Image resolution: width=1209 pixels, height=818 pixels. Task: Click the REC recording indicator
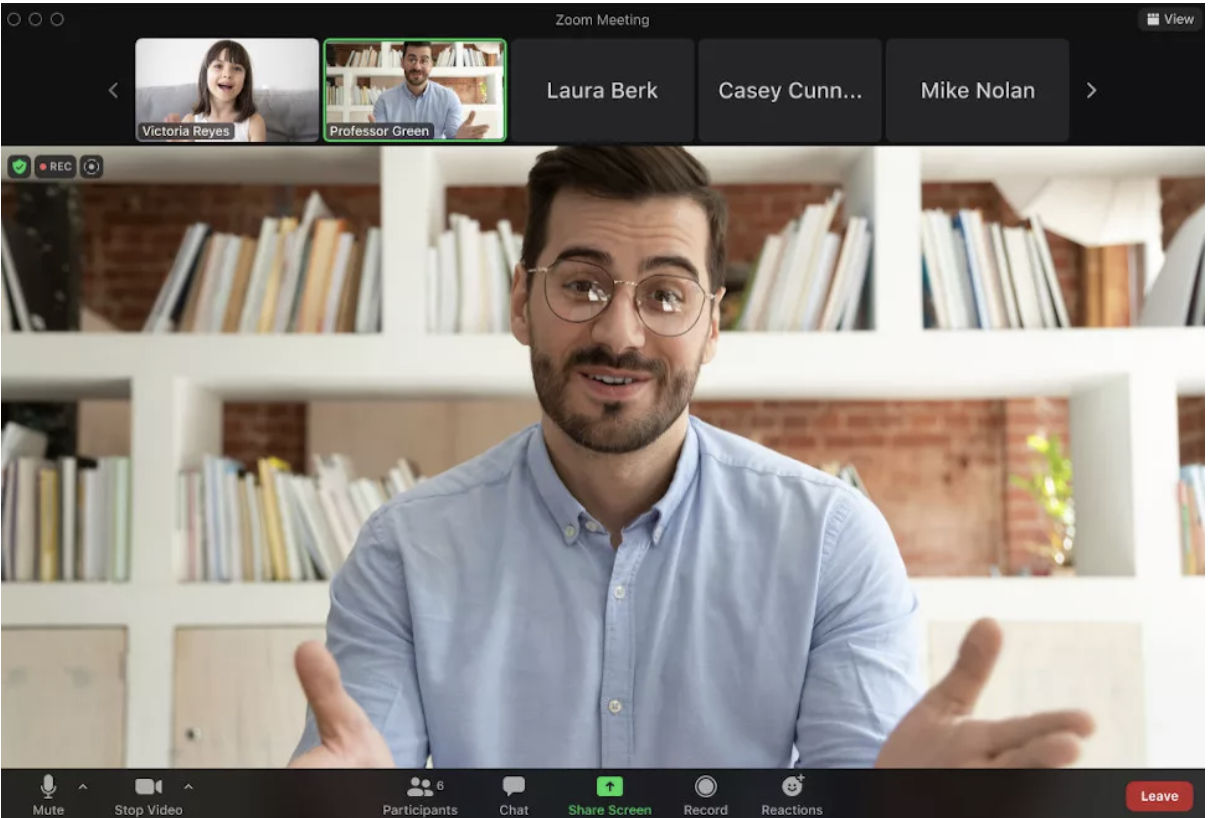55,167
